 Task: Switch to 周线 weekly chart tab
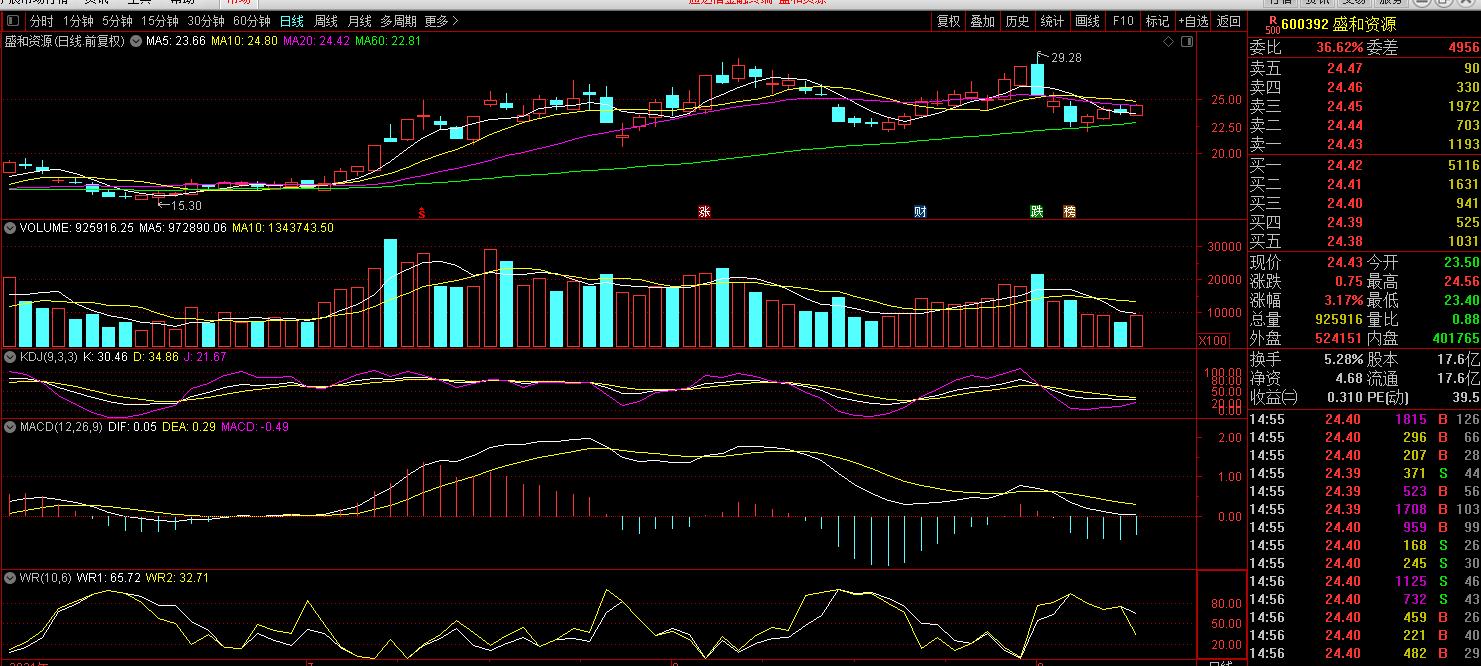[326, 21]
